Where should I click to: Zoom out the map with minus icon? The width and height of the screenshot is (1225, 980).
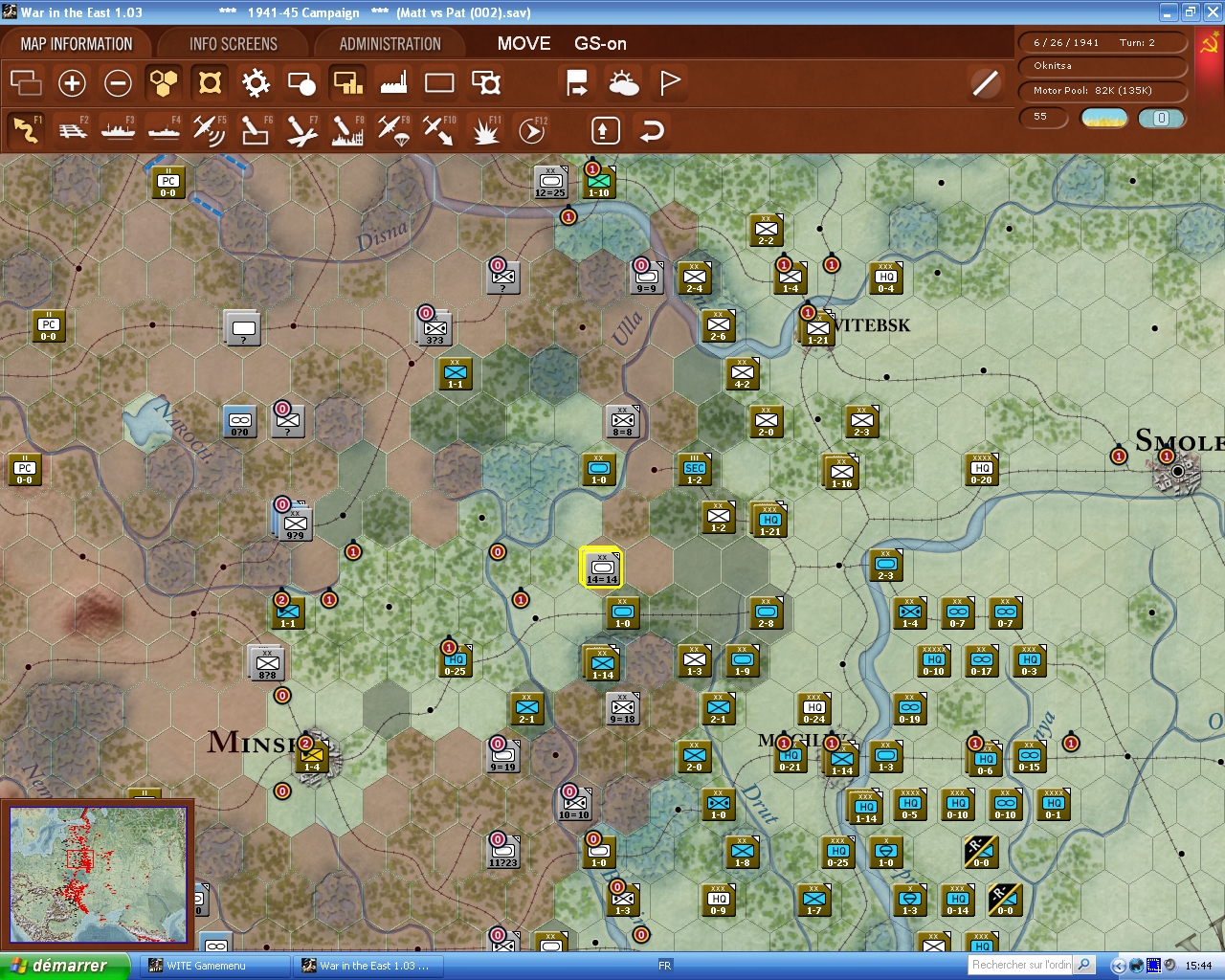click(118, 83)
